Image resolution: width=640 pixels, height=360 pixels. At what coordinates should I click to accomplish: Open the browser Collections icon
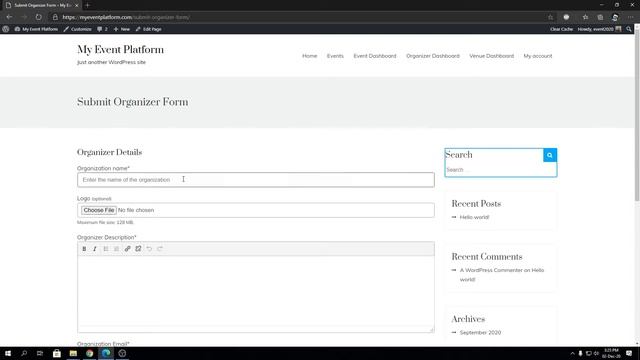tap(600, 17)
